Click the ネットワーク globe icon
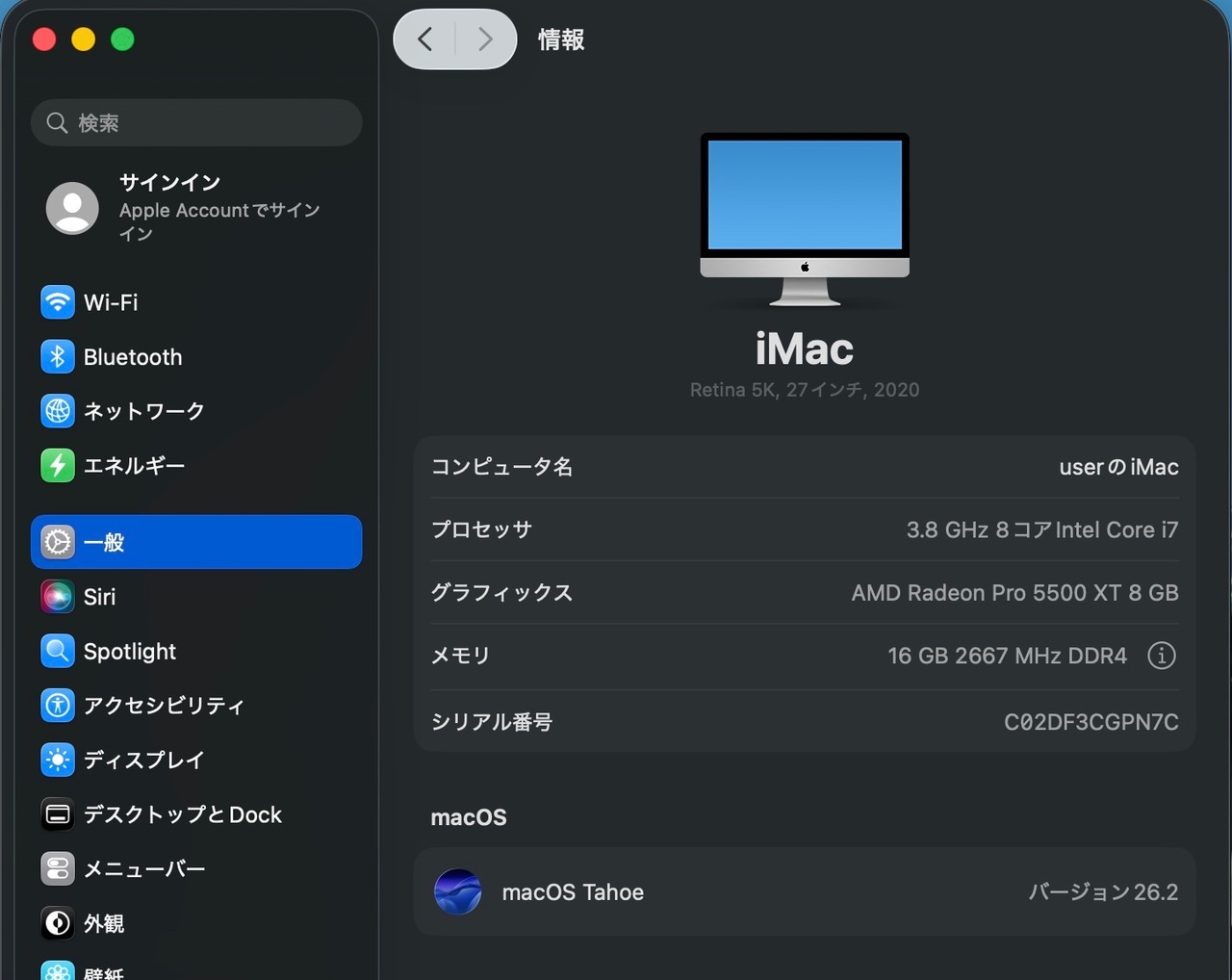Screen dimensions: 1232x980 pos(58,411)
